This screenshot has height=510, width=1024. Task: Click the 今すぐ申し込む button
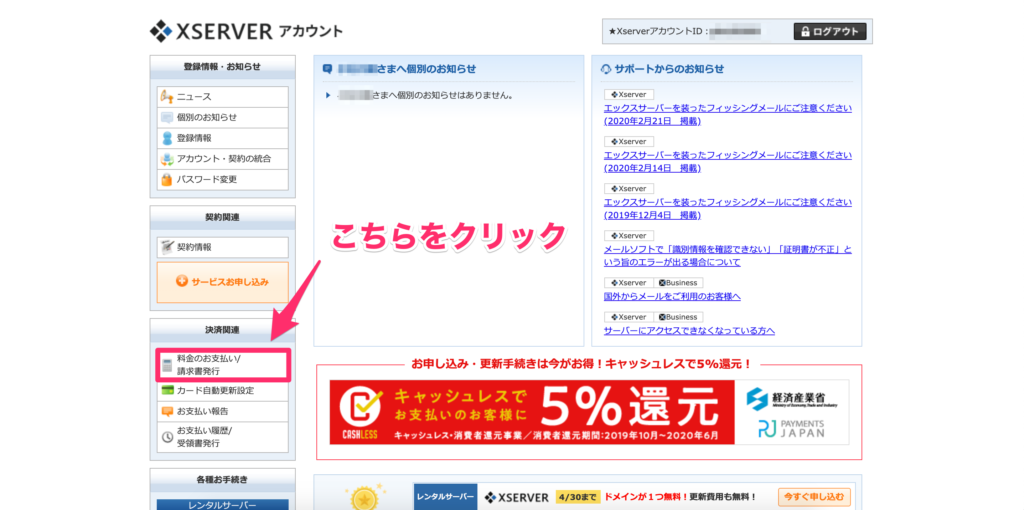click(x=814, y=496)
